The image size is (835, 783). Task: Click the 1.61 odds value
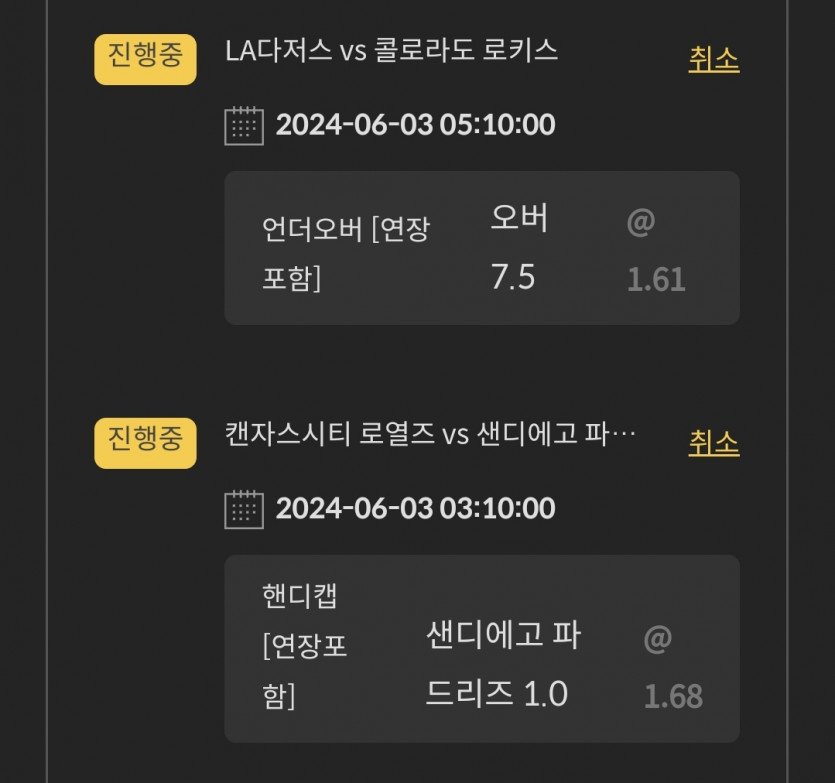pos(656,279)
